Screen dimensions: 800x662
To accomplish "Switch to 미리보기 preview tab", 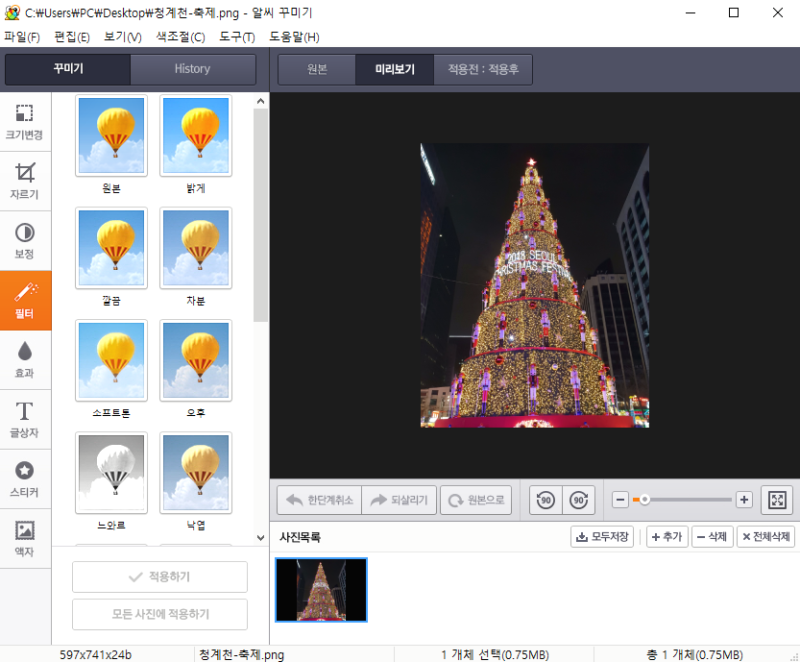I will [394, 69].
